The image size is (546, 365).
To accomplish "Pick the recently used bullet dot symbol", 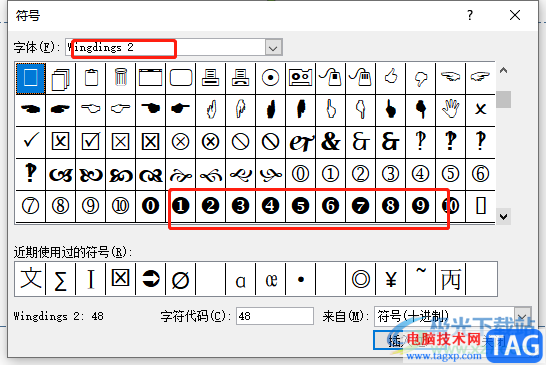I will 301,279.
